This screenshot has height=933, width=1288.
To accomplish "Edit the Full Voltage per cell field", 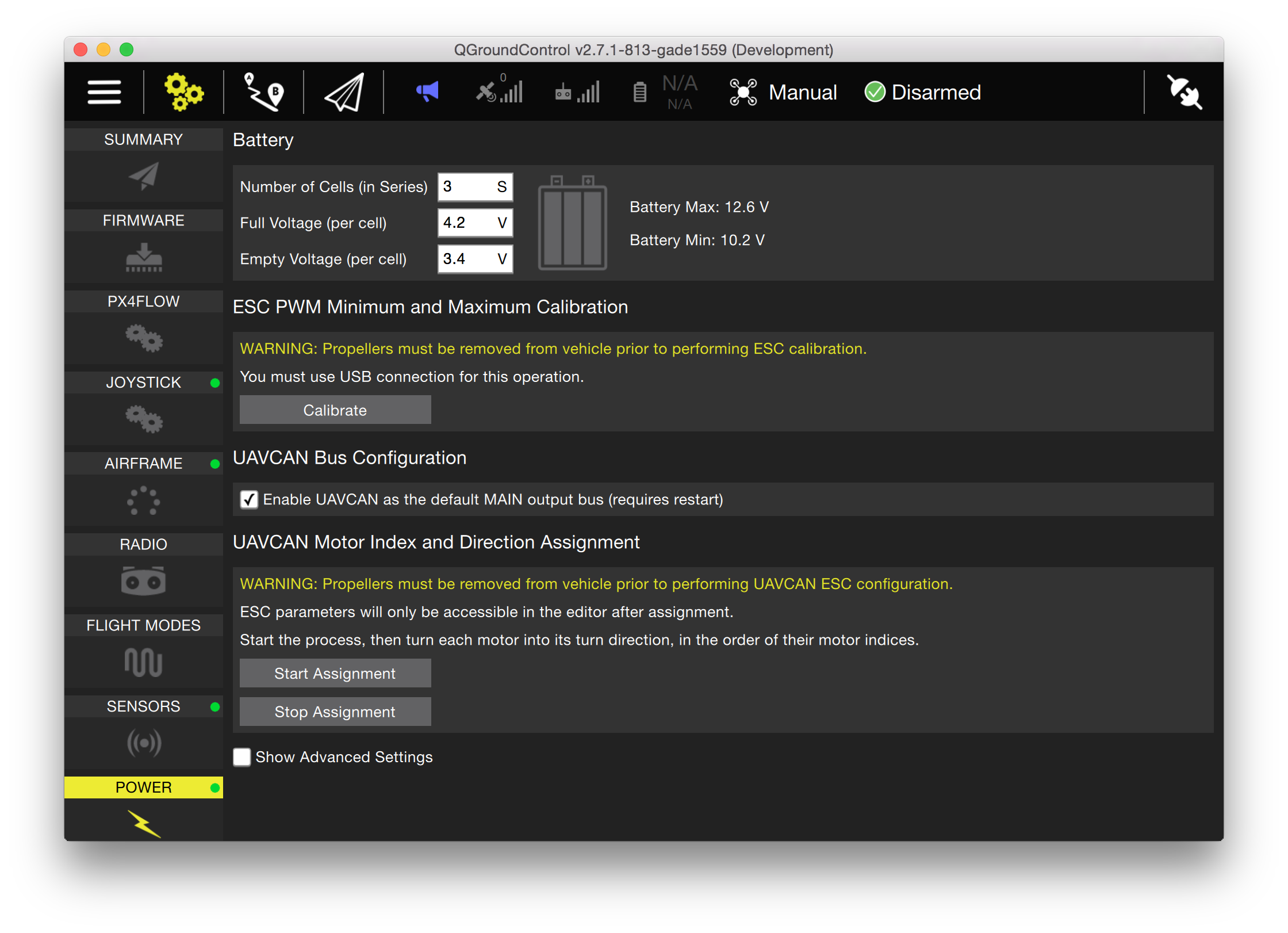I will pyautogui.click(x=475, y=223).
